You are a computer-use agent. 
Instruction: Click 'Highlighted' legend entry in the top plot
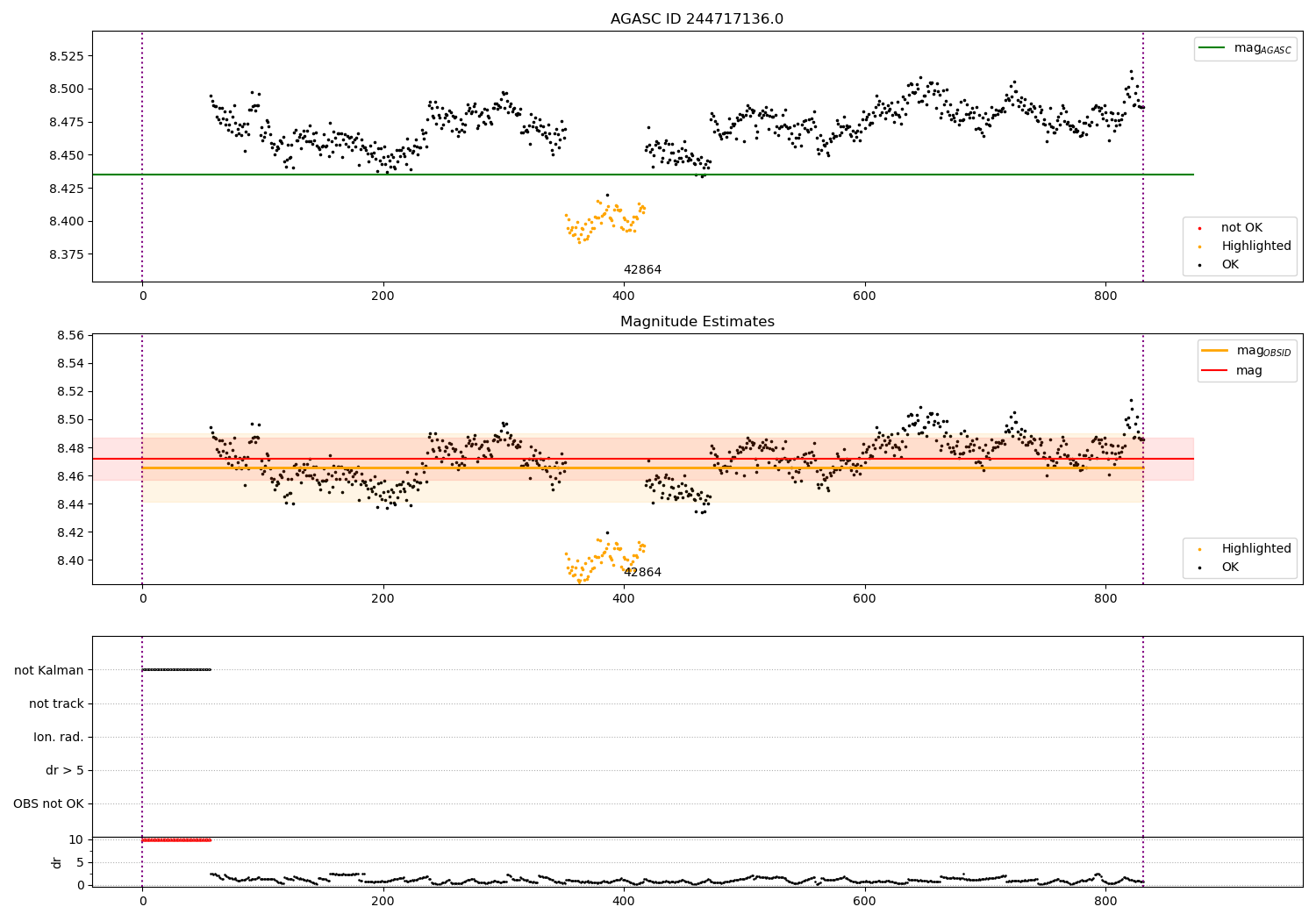point(1256,246)
